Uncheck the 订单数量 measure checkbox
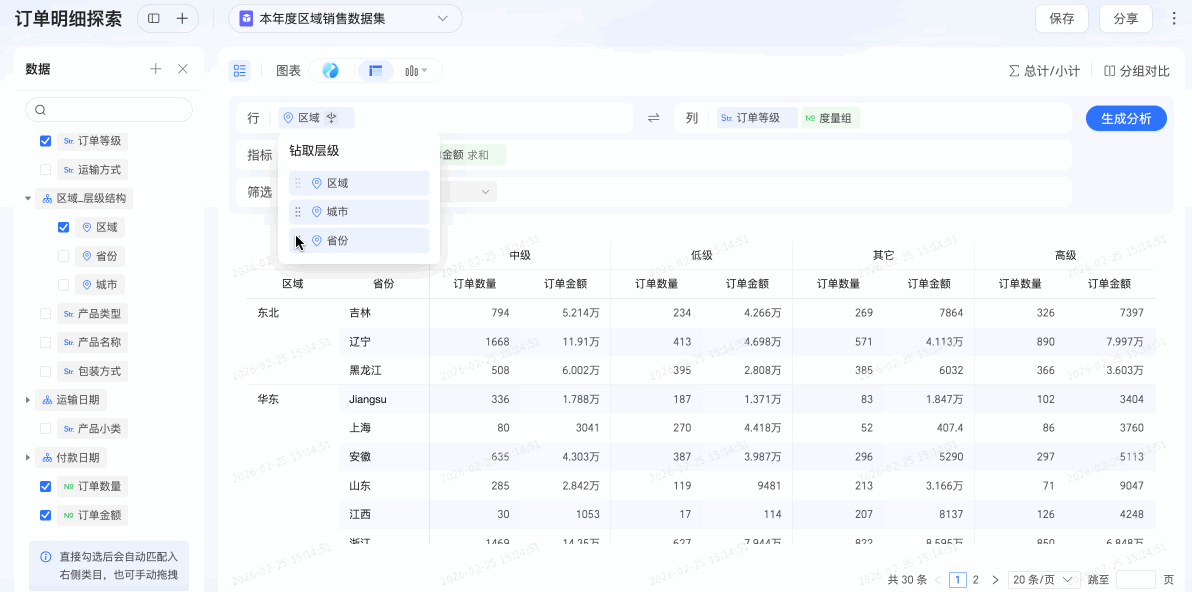The image size is (1192, 592). pyautogui.click(x=46, y=486)
